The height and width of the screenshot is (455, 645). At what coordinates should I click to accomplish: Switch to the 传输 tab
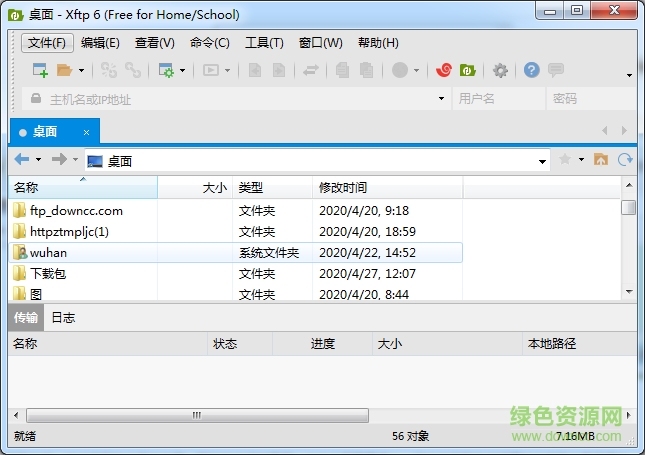click(26, 318)
